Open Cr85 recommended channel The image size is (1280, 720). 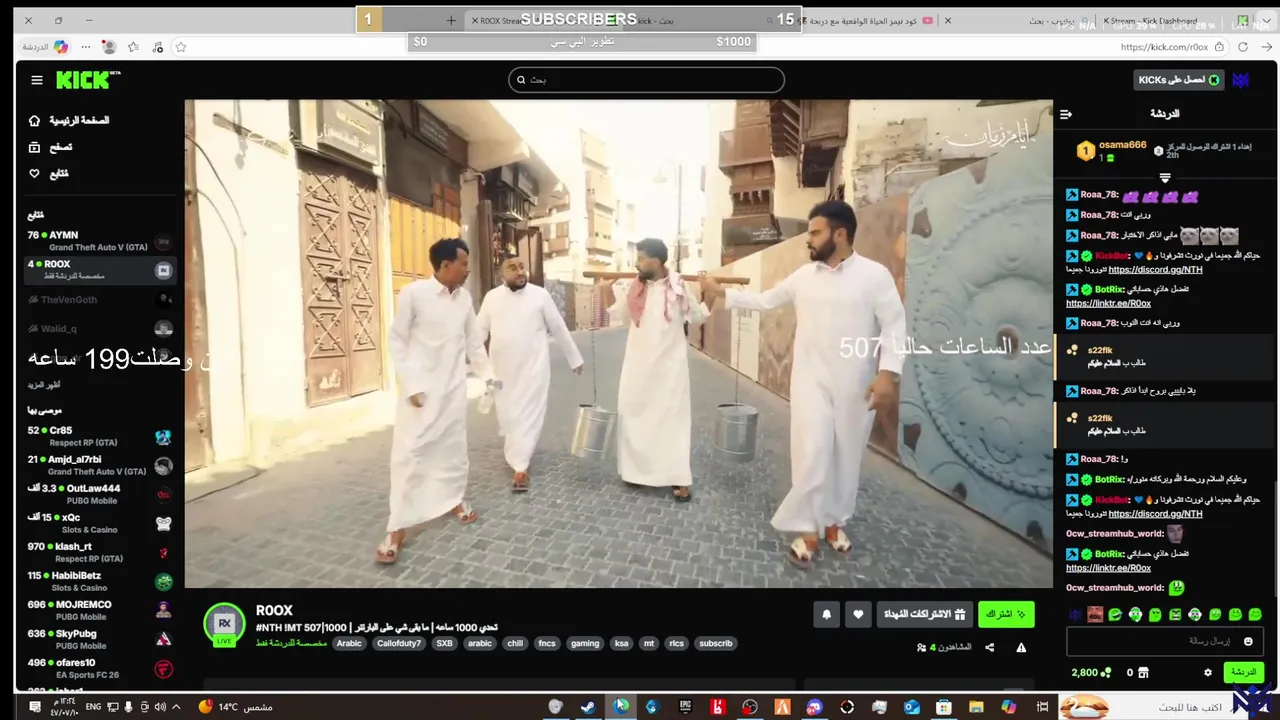coord(100,436)
